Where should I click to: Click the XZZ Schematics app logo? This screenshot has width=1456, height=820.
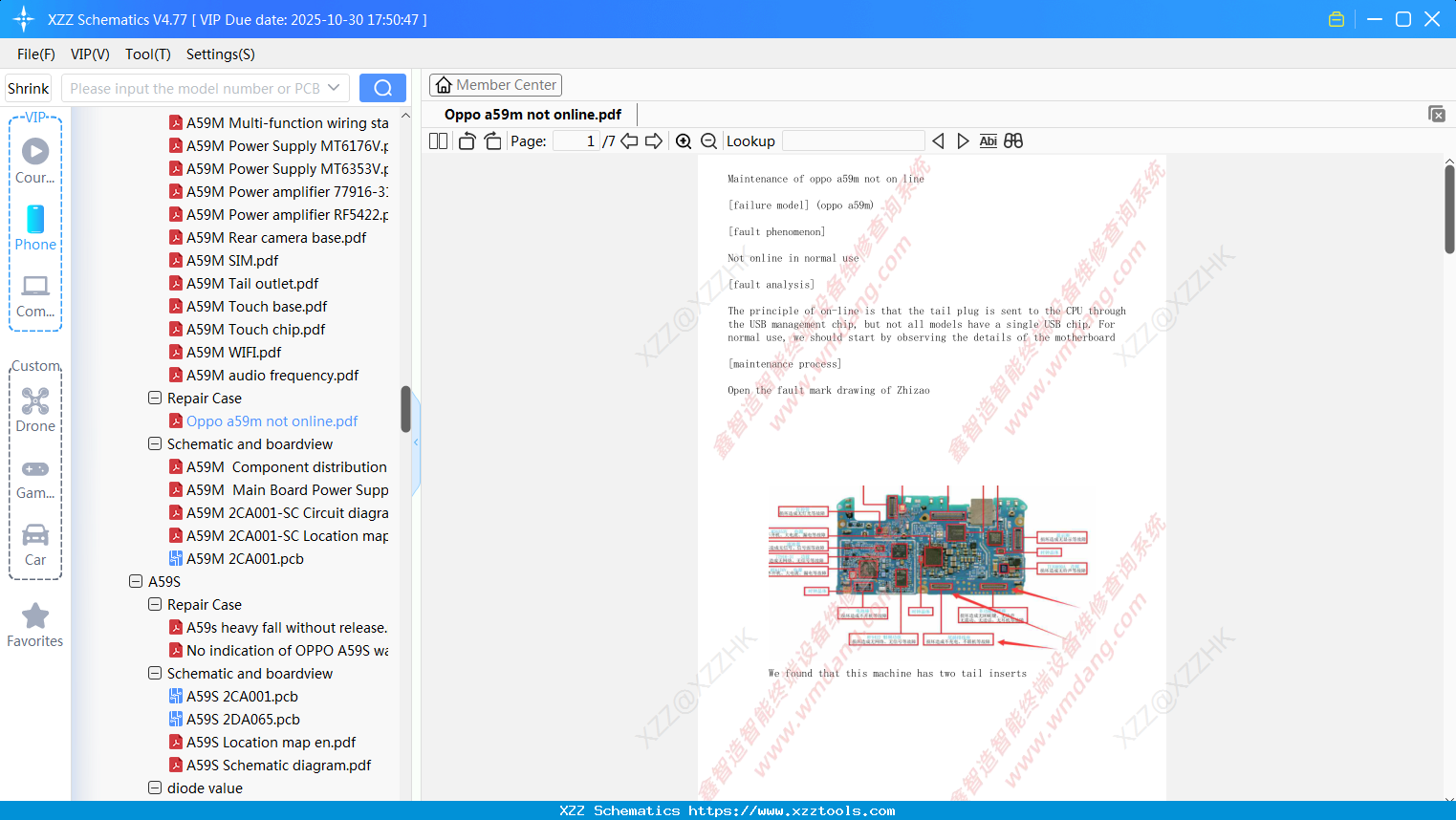[x=24, y=19]
